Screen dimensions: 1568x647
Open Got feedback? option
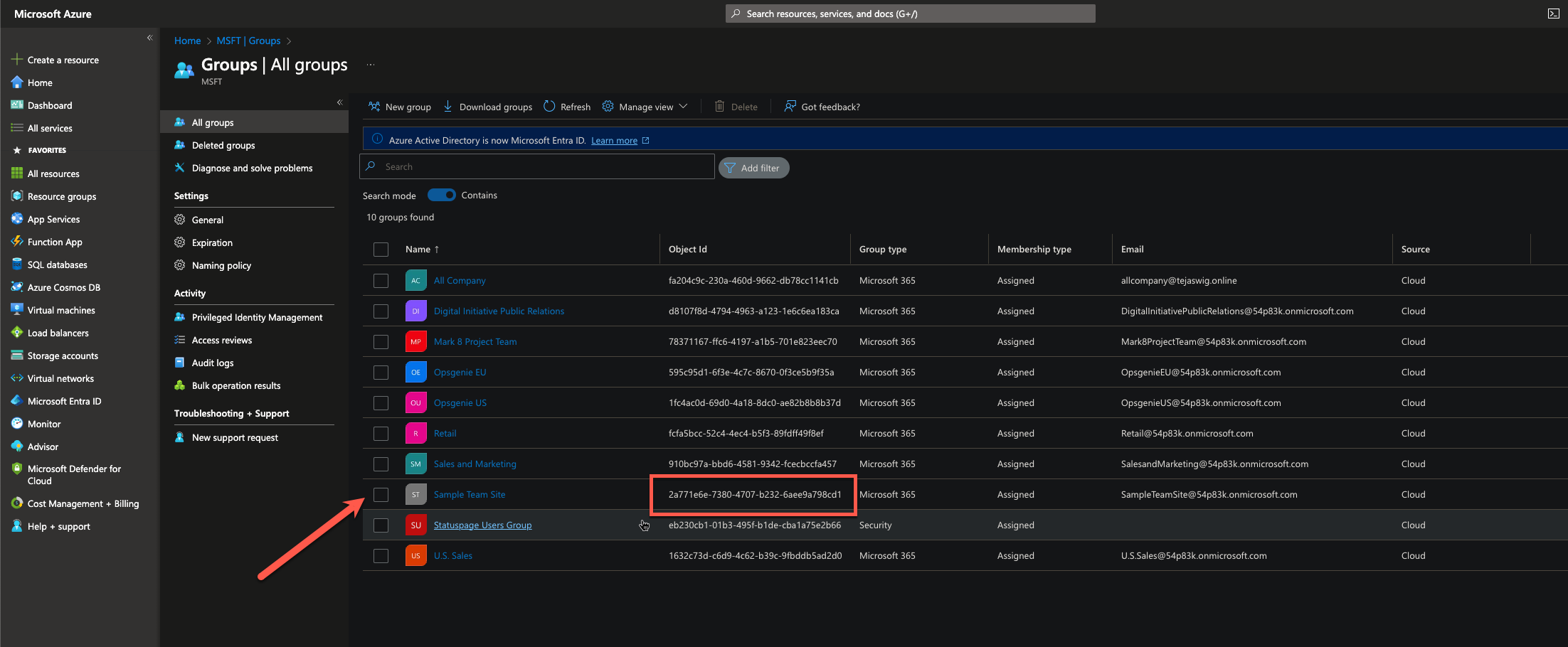point(822,107)
